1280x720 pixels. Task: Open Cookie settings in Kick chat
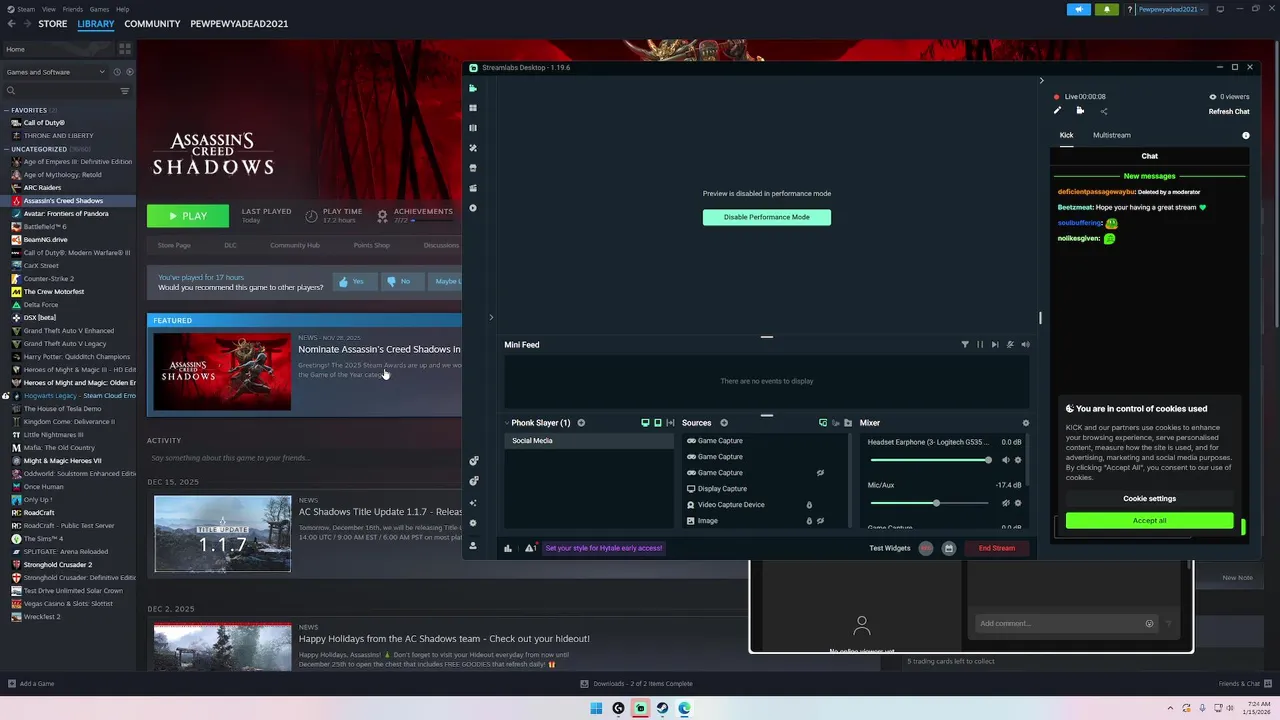point(1150,498)
